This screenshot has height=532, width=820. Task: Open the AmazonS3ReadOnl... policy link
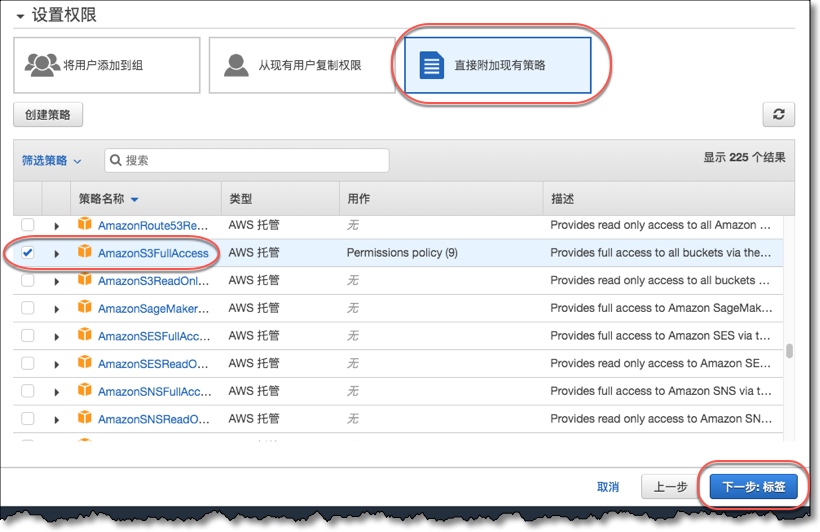pos(153,281)
